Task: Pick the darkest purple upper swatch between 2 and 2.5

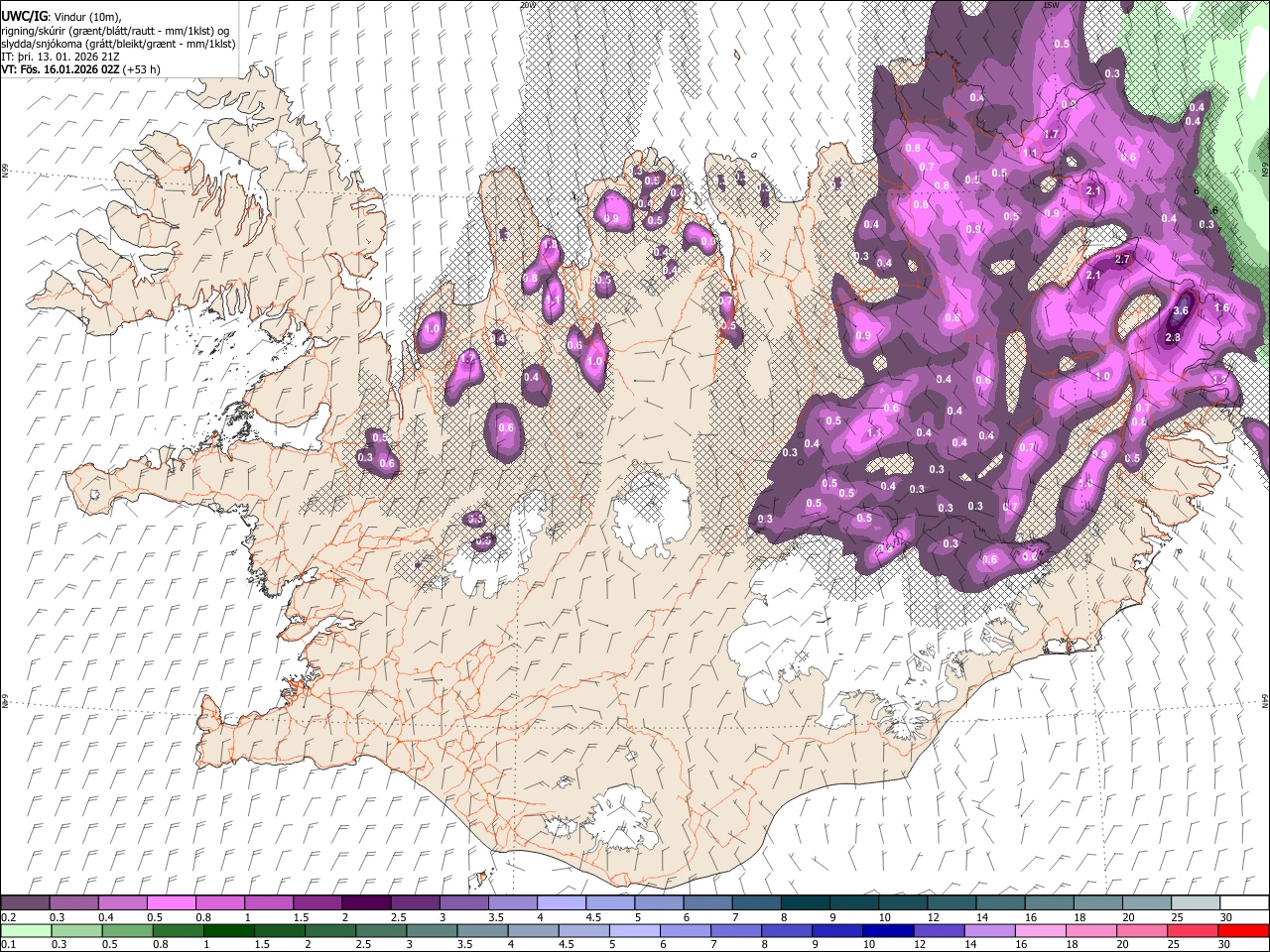Action: coord(365,902)
